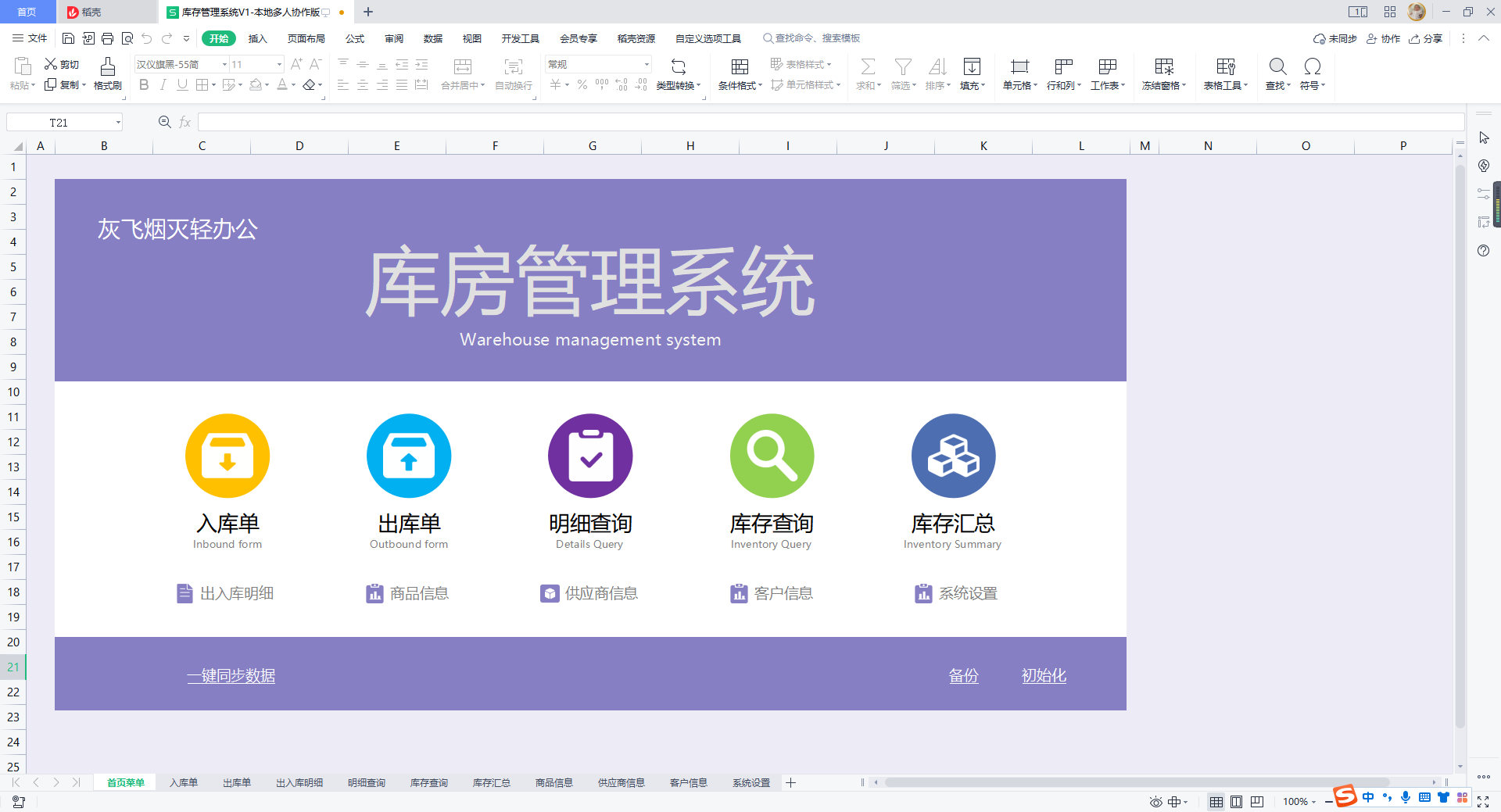This screenshot has height=812, width=1501.
Task: Open the Insert (插入) ribbon tab
Action: pos(257,38)
